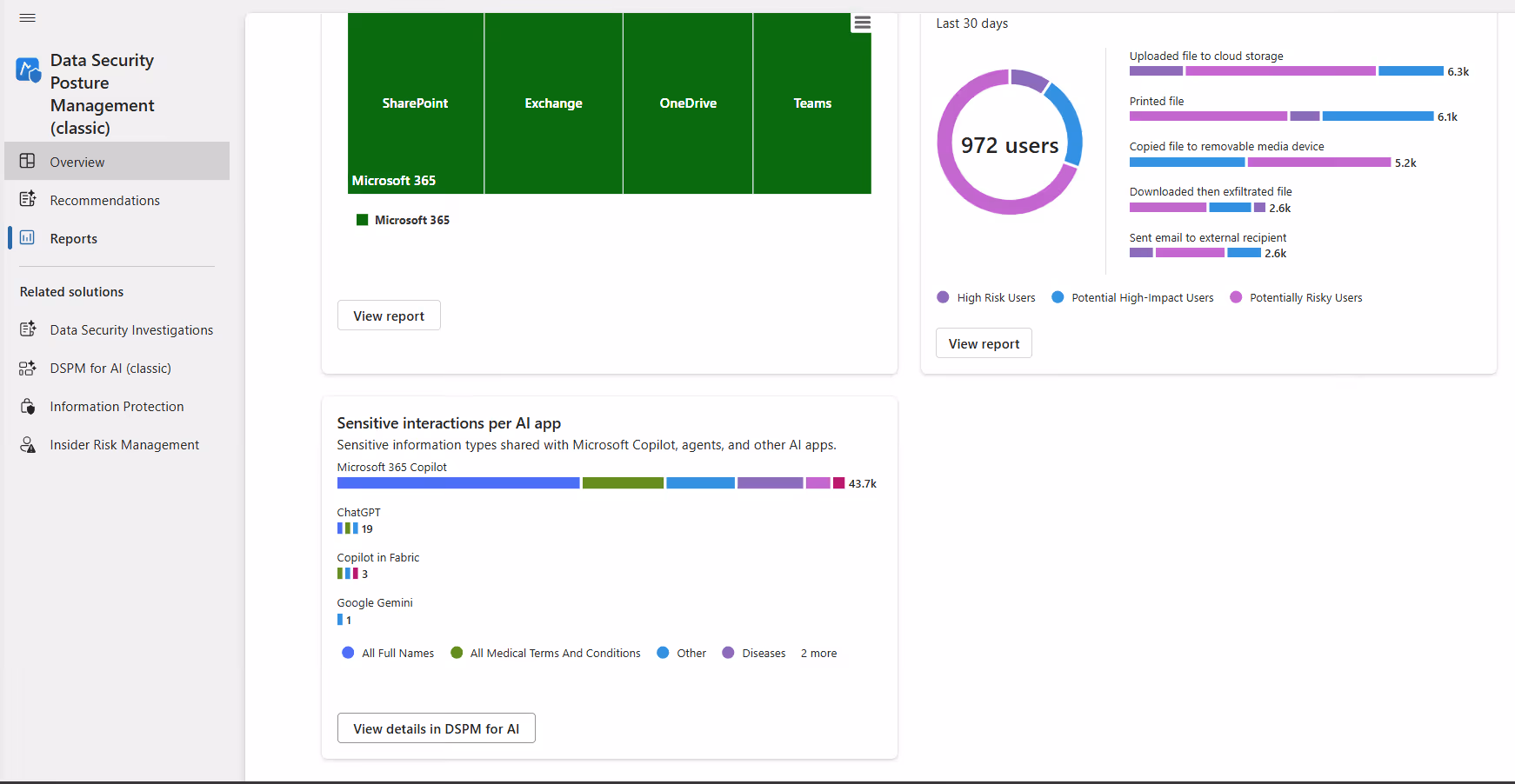Toggle High Risk Users legend series
The image size is (1515, 784).
[x=986, y=297]
